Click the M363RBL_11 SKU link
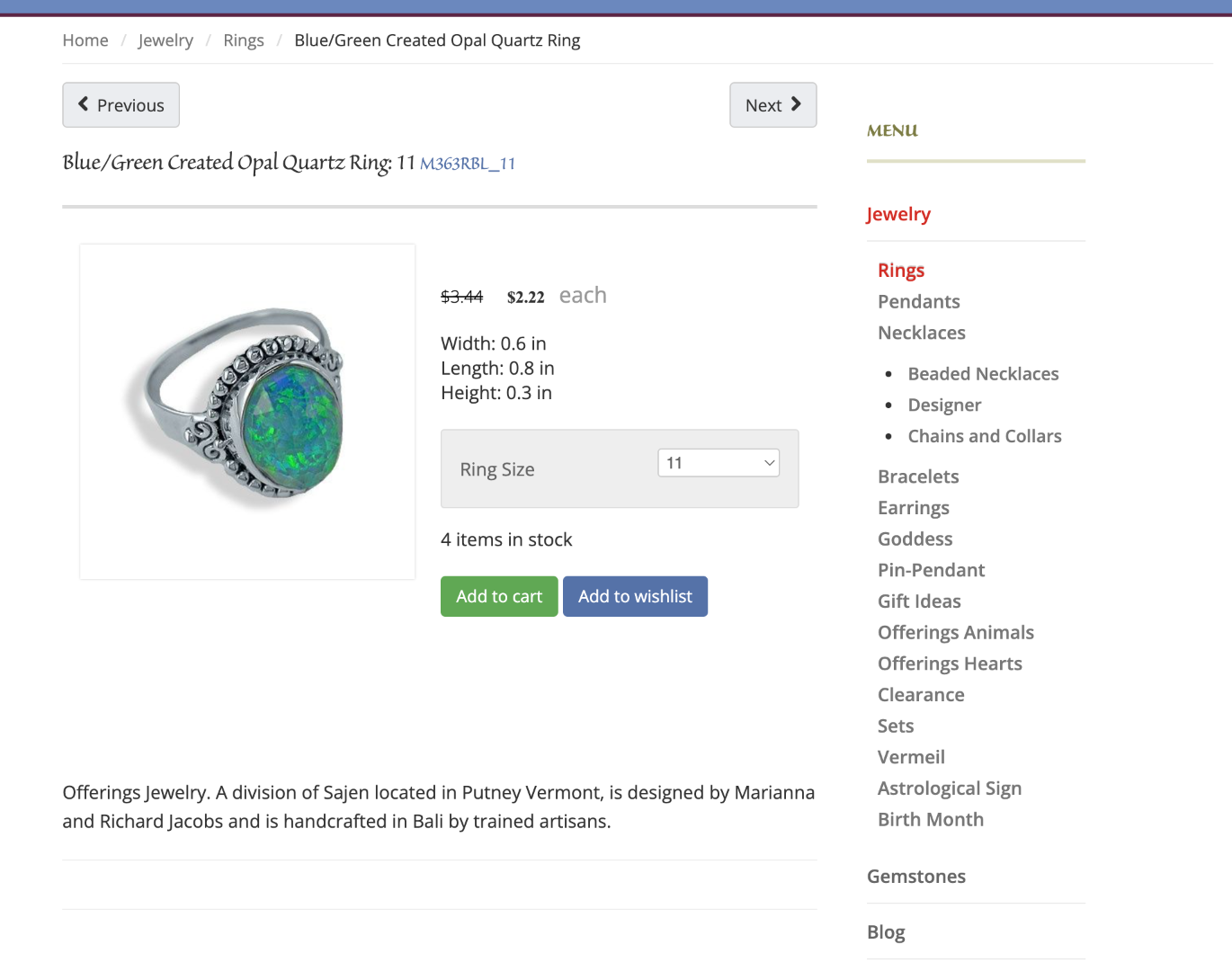The width and height of the screenshot is (1232, 971). [x=468, y=164]
